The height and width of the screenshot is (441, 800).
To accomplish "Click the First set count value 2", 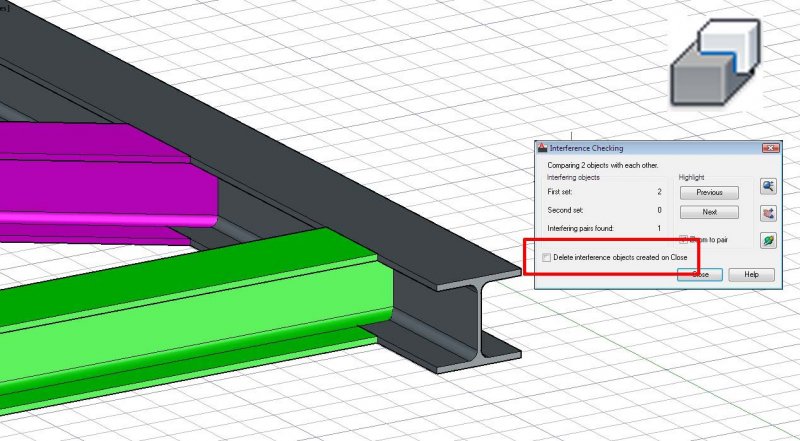I will pyautogui.click(x=660, y=192).
